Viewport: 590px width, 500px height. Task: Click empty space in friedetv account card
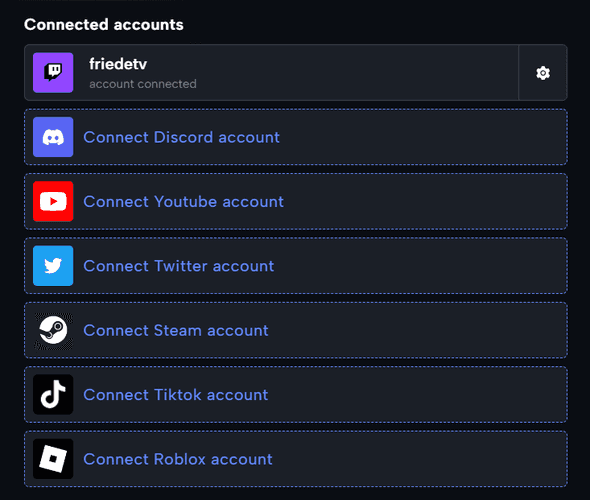[357, 73]
